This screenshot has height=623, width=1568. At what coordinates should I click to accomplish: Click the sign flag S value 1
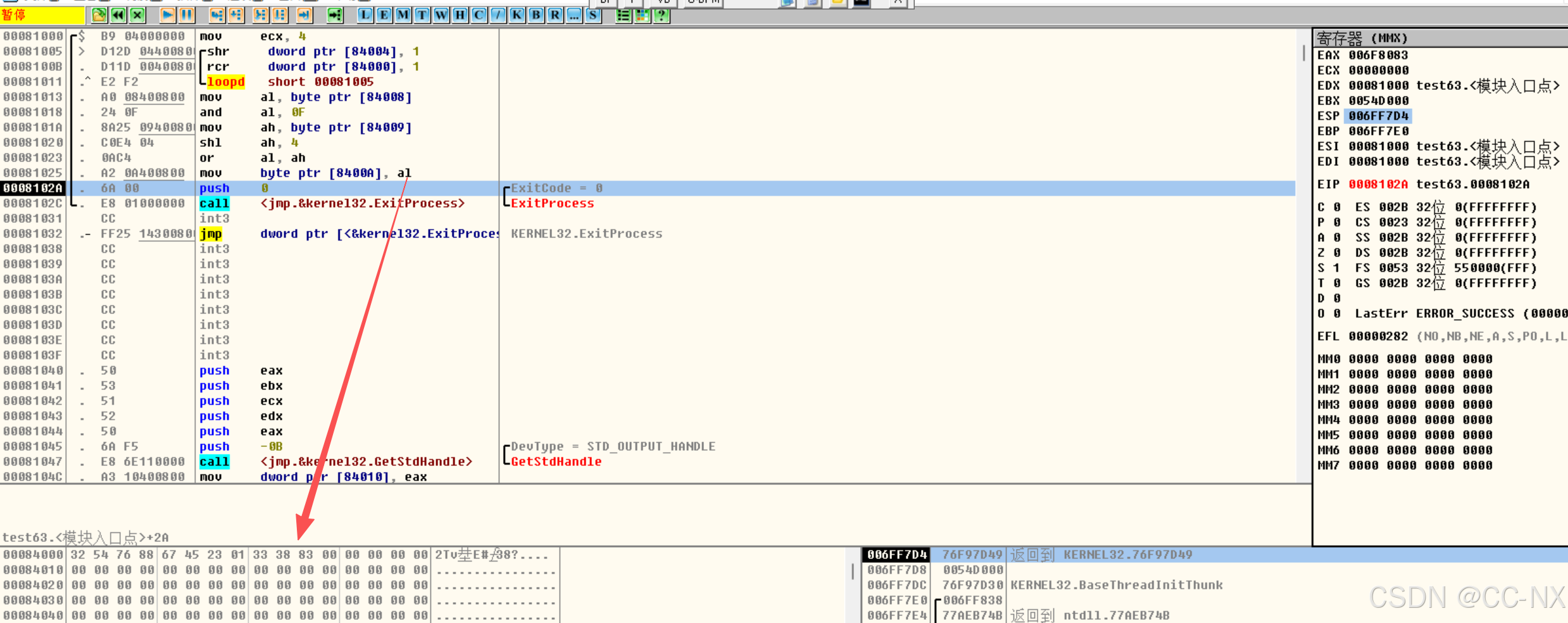pos(1337,268)
